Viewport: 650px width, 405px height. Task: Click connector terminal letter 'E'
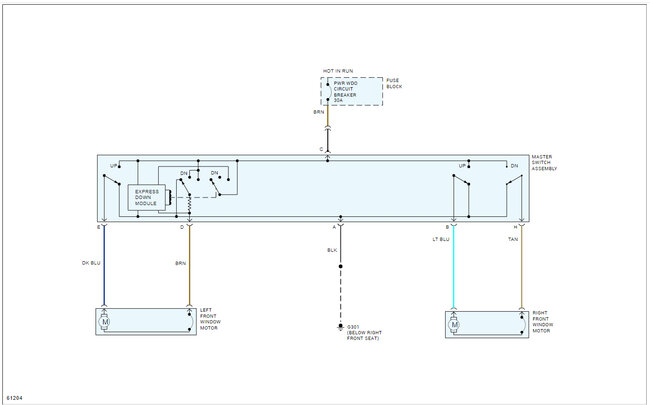click(x=98, y=227)
